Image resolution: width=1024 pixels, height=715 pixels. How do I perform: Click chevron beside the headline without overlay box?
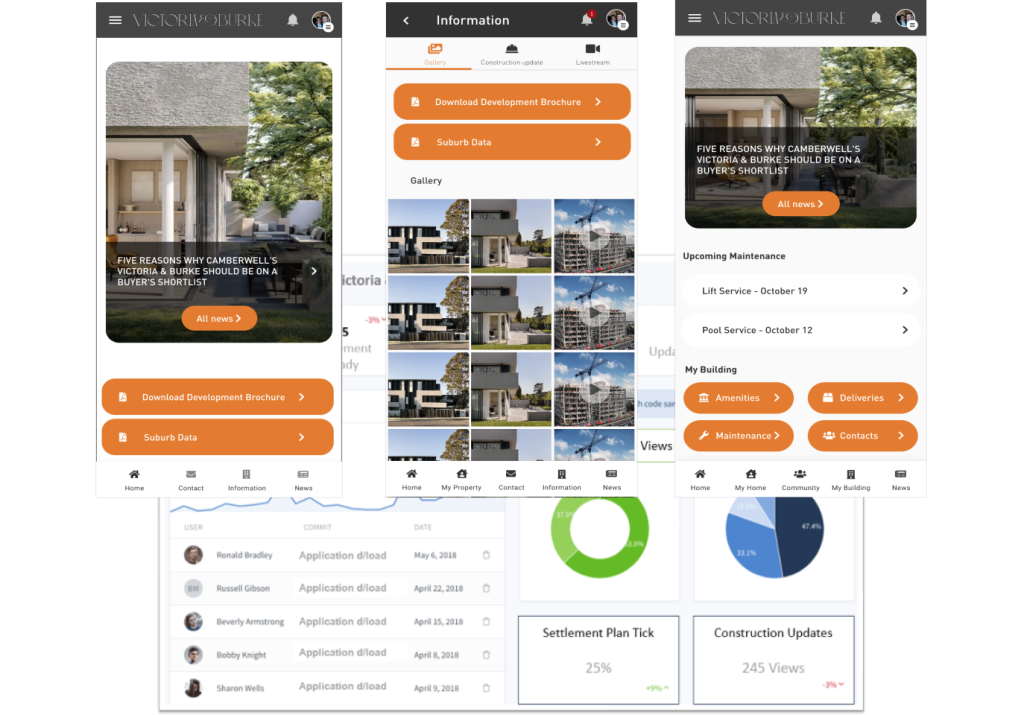314,271
